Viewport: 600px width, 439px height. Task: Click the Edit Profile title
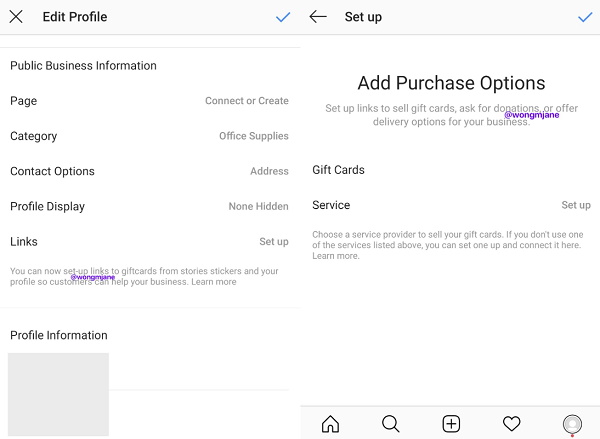(x=75, y=17)
